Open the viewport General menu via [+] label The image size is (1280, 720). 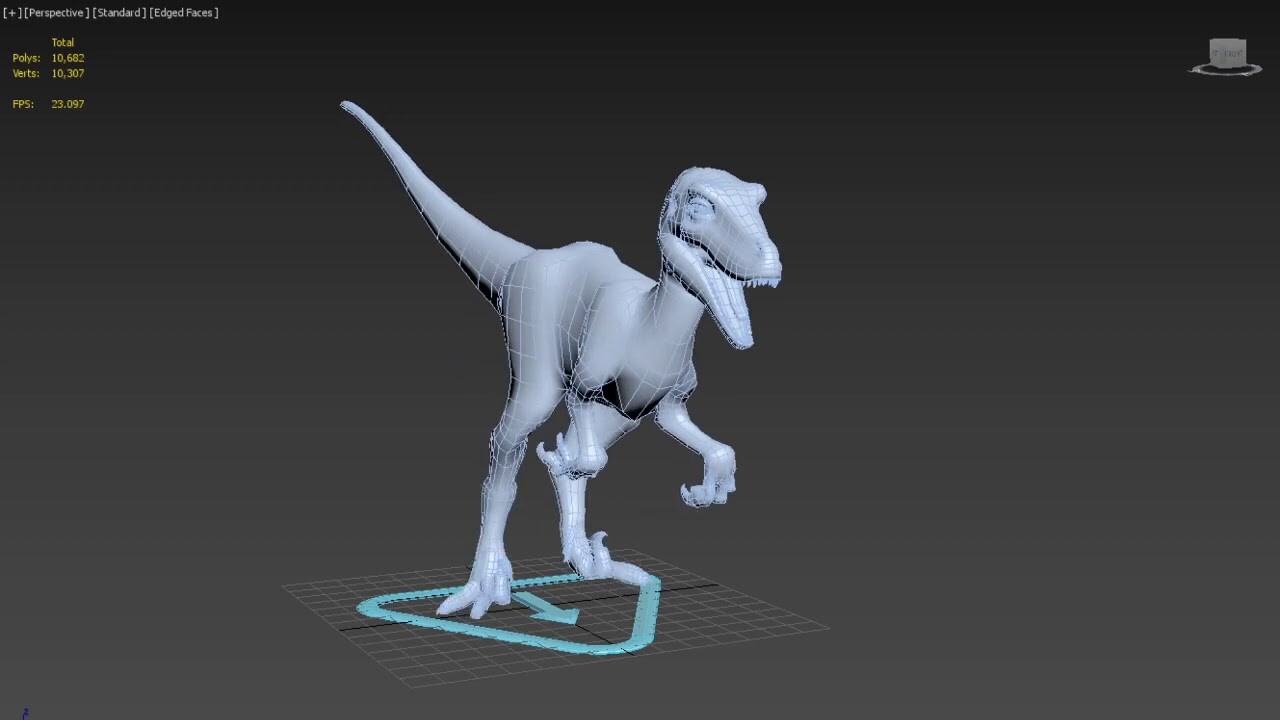pyautogui.click(x=14, y=12)
